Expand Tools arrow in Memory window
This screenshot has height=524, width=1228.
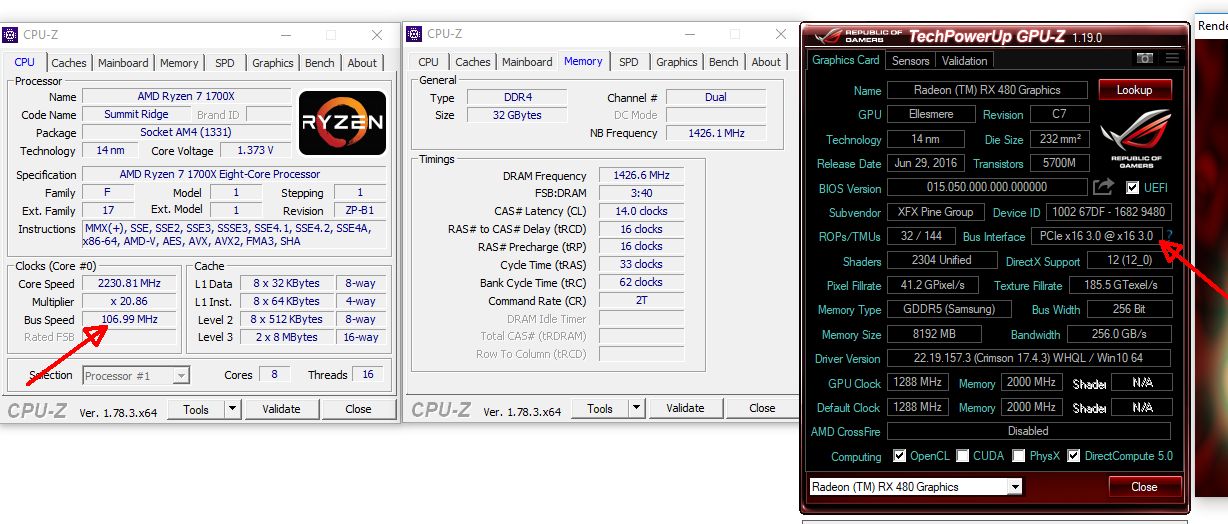click(636, 408)
